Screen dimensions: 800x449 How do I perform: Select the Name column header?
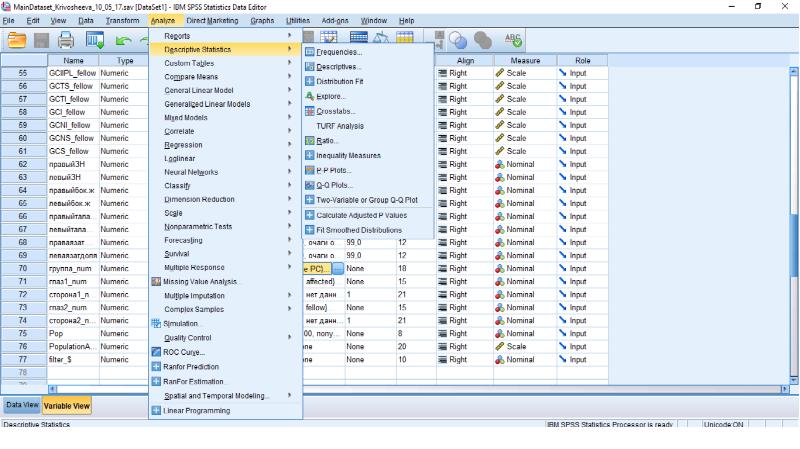pyautogui.click(x=73, y=60)
